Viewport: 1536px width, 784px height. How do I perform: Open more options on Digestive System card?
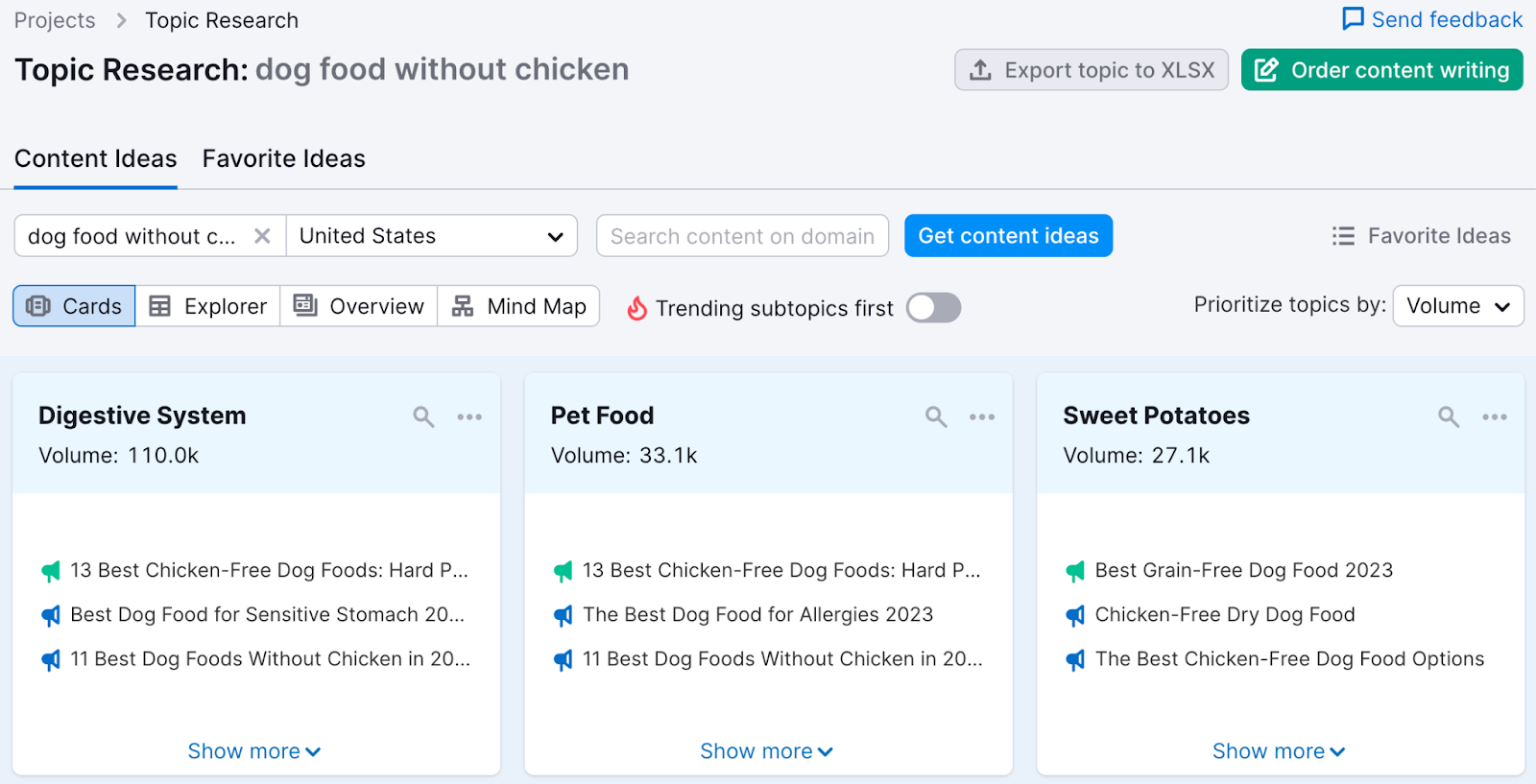pyautogui.click(x=469, y=416)
